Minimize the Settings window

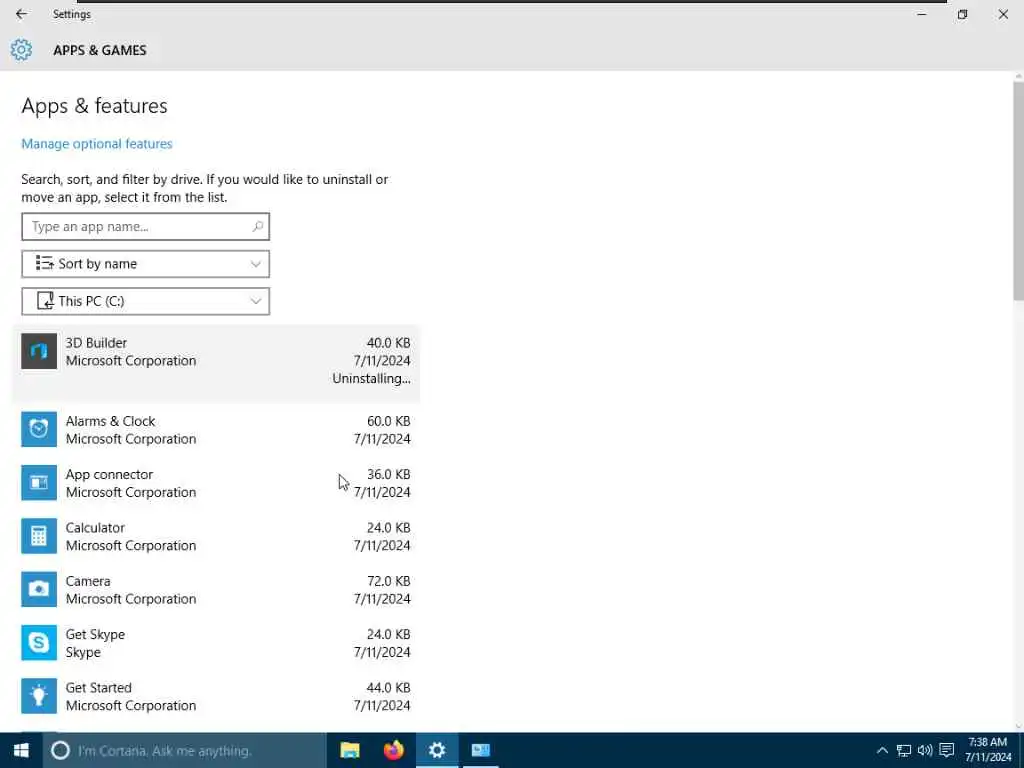921,14
